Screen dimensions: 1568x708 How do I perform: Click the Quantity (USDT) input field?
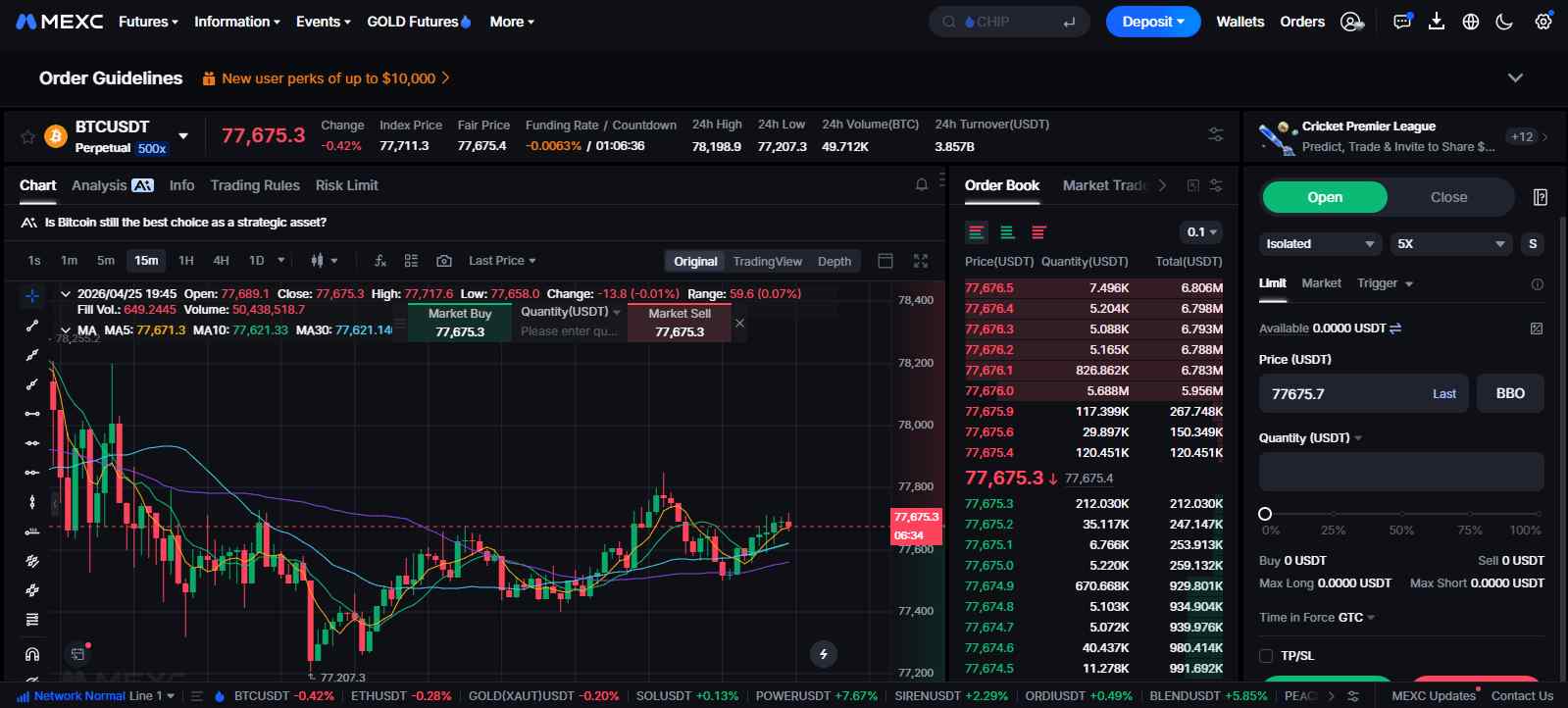pos(1401,472)
